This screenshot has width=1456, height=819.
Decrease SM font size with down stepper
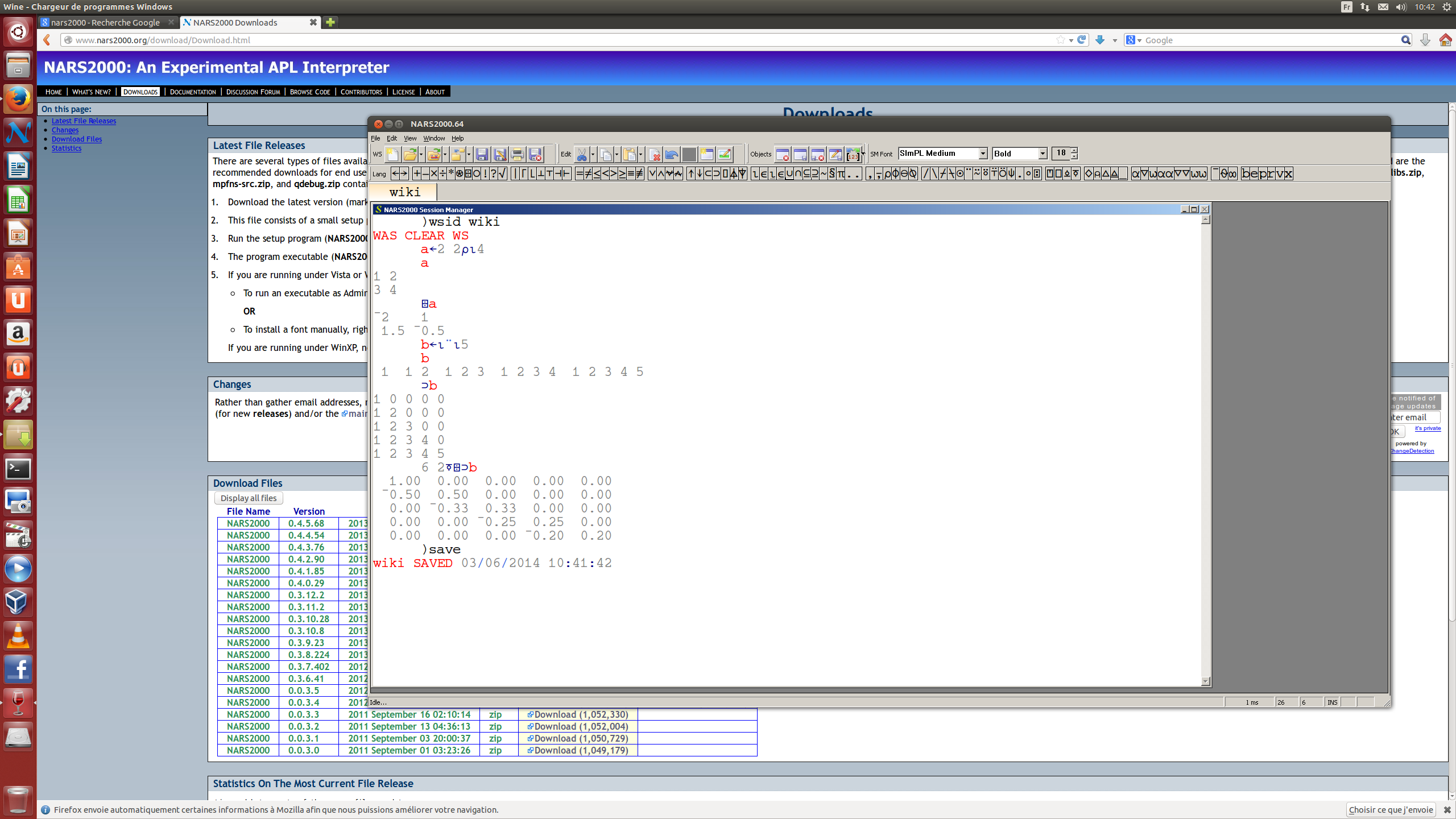pos(1074,156)
